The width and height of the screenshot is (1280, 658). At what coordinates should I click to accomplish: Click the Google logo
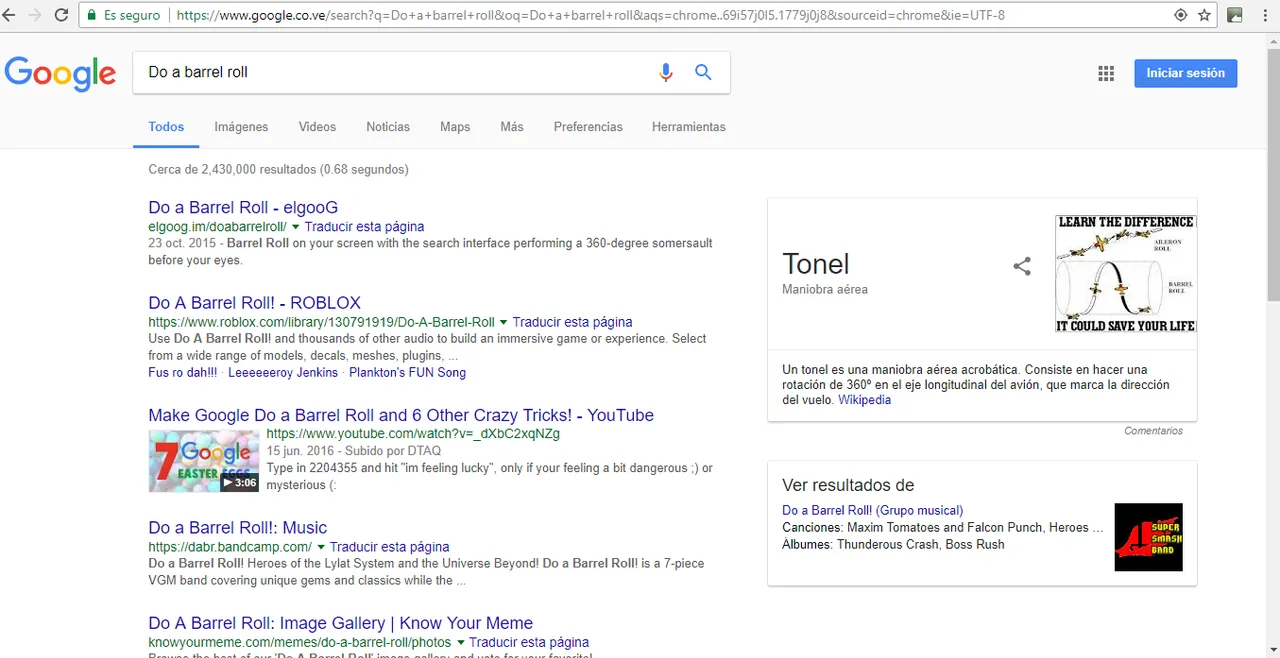pos(61,74)
